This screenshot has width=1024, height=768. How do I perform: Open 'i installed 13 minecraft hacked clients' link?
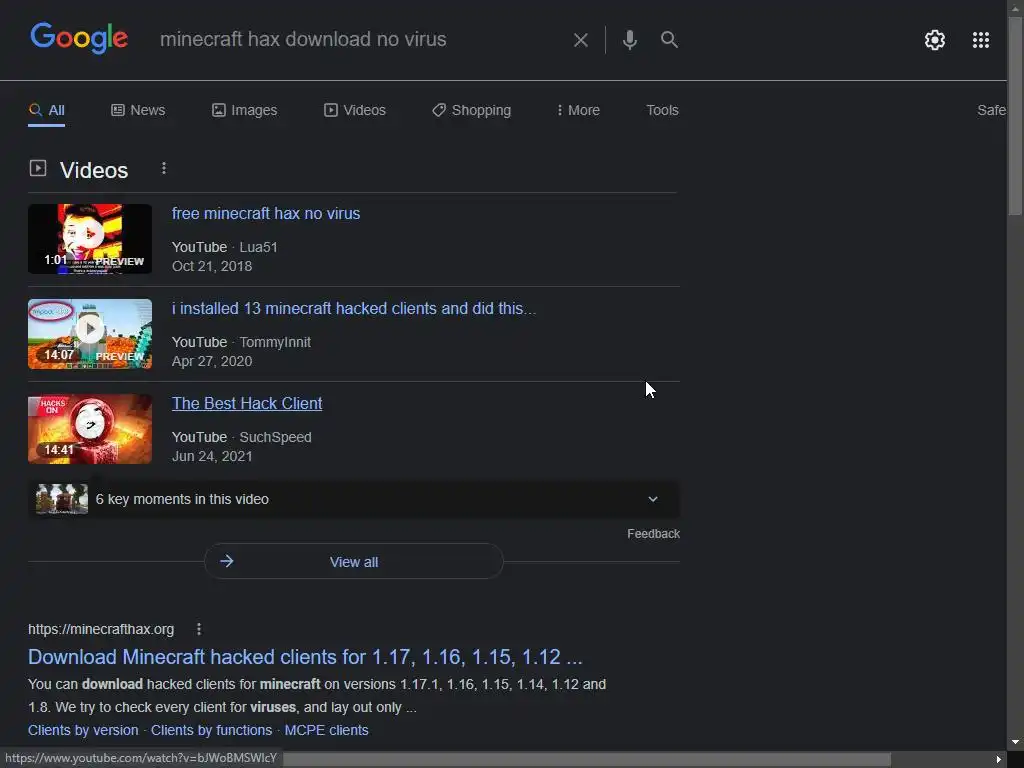point(354,308)
